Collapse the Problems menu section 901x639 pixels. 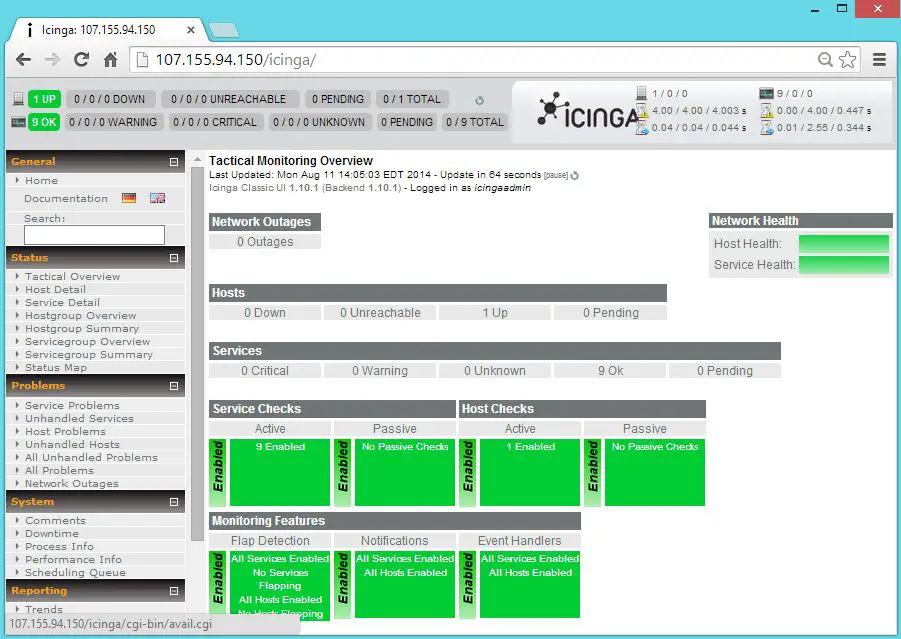174,386
